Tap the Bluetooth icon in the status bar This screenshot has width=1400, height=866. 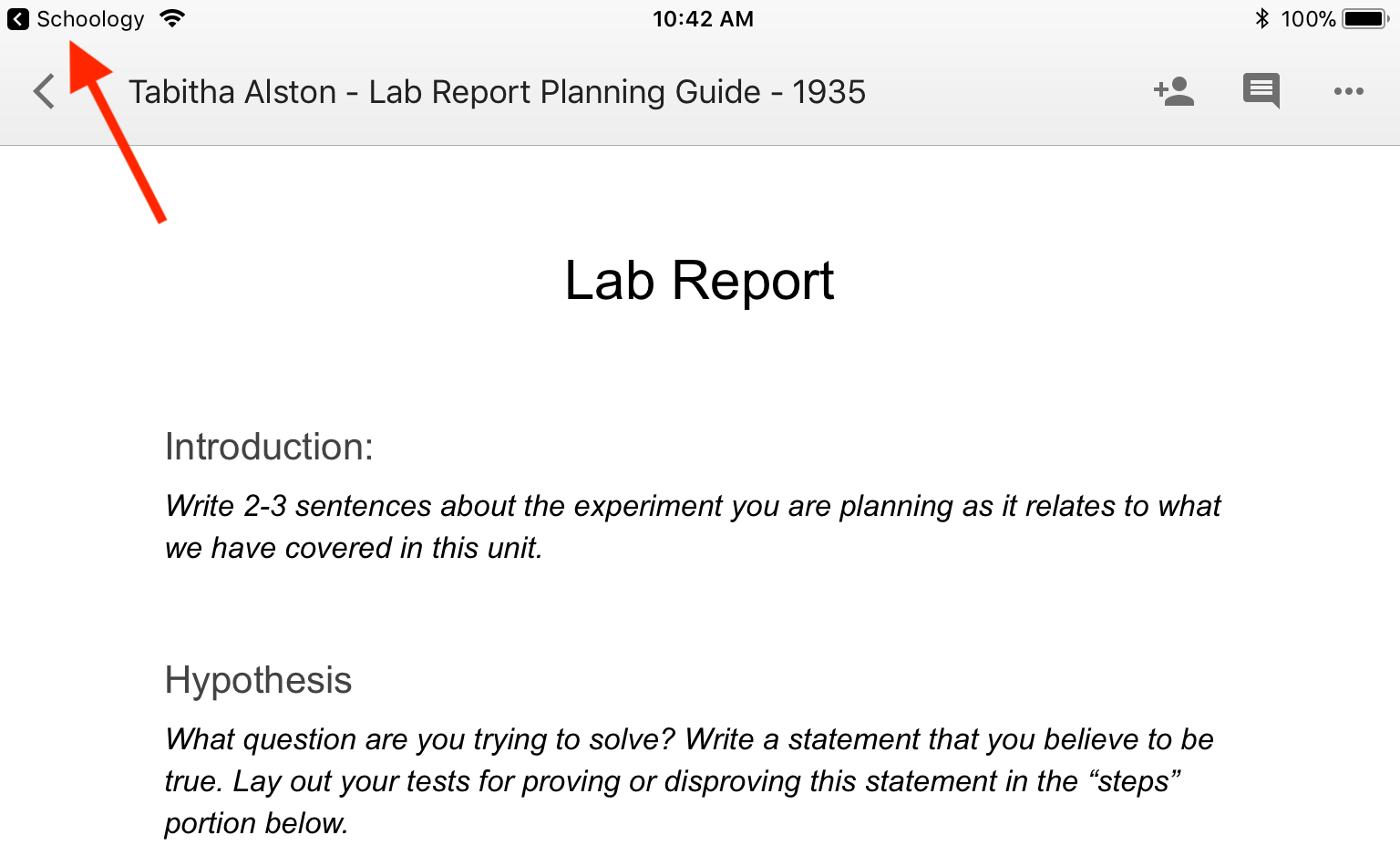(1262, 18)
